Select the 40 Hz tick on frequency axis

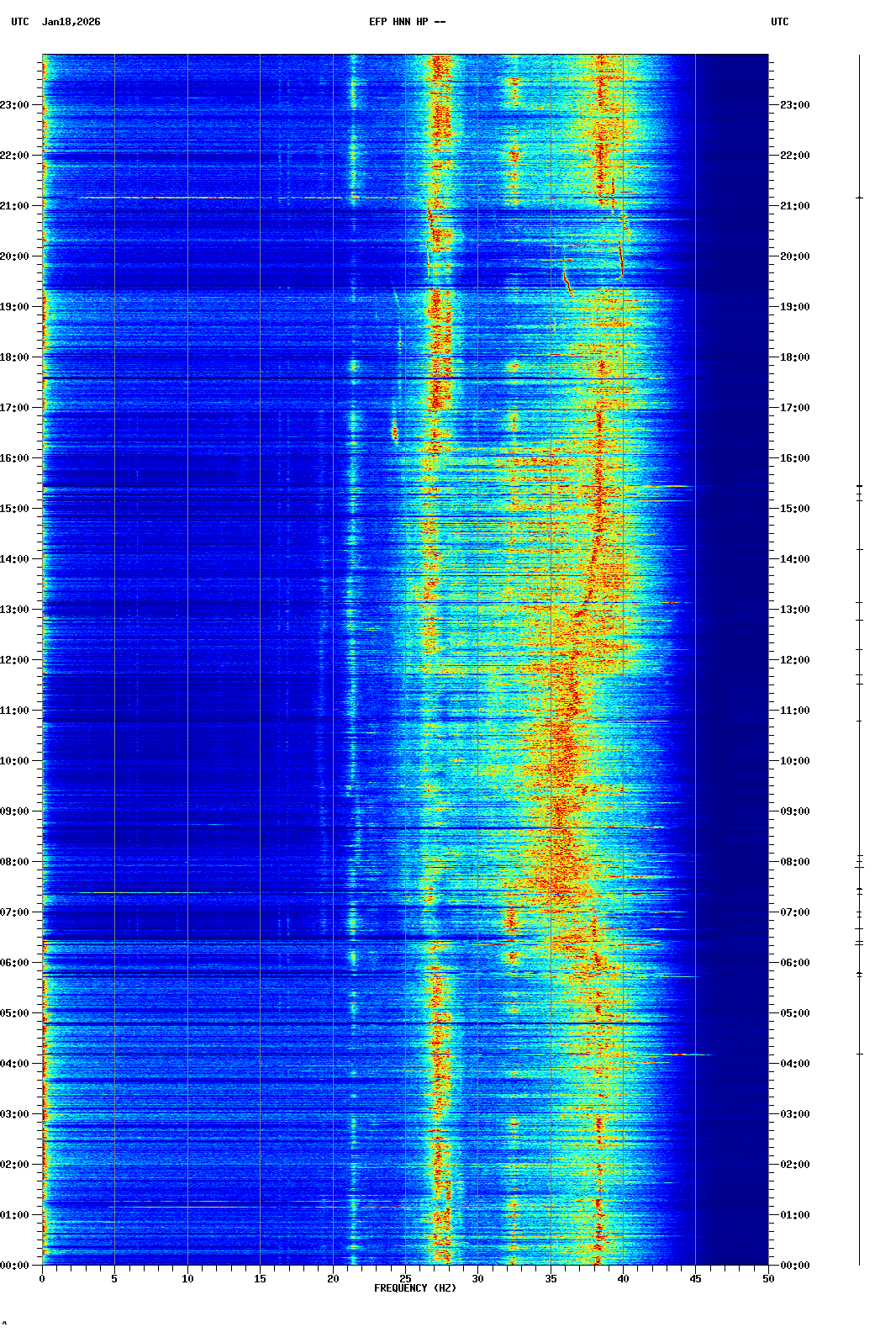point(623,1278)
